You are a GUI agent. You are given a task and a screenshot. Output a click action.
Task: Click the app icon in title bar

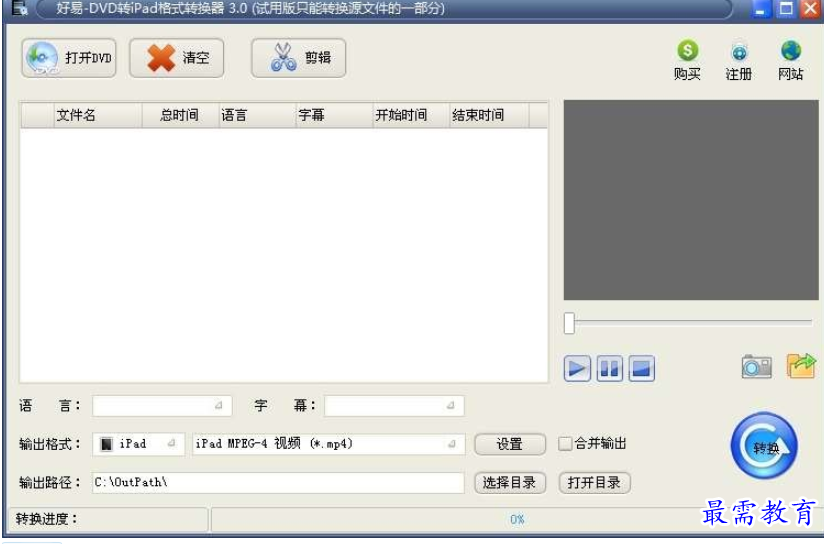pos(19,8)
